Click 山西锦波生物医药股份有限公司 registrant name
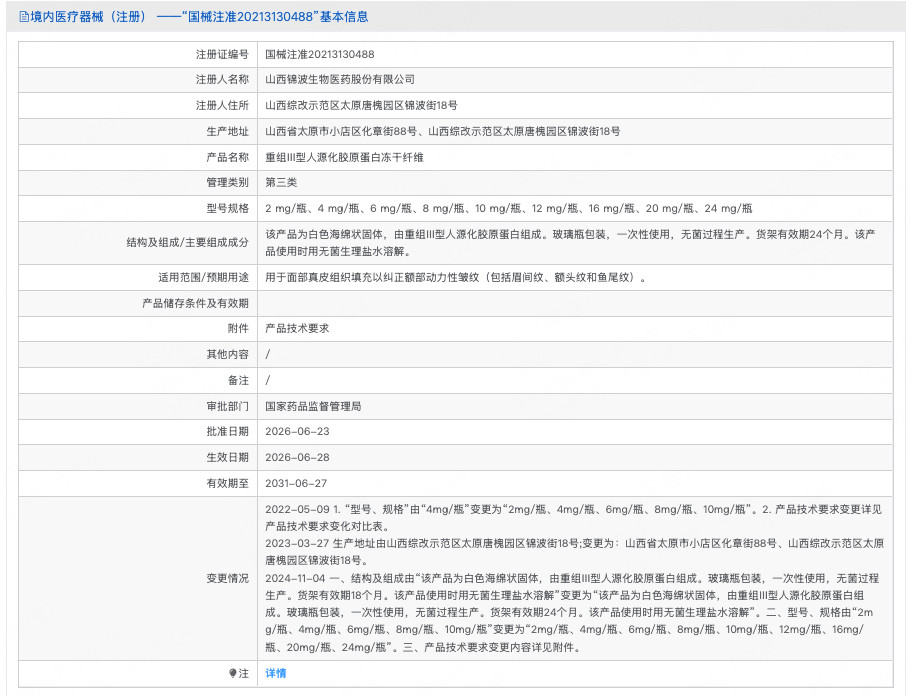The image size is (906, 696). click(340, 80)
